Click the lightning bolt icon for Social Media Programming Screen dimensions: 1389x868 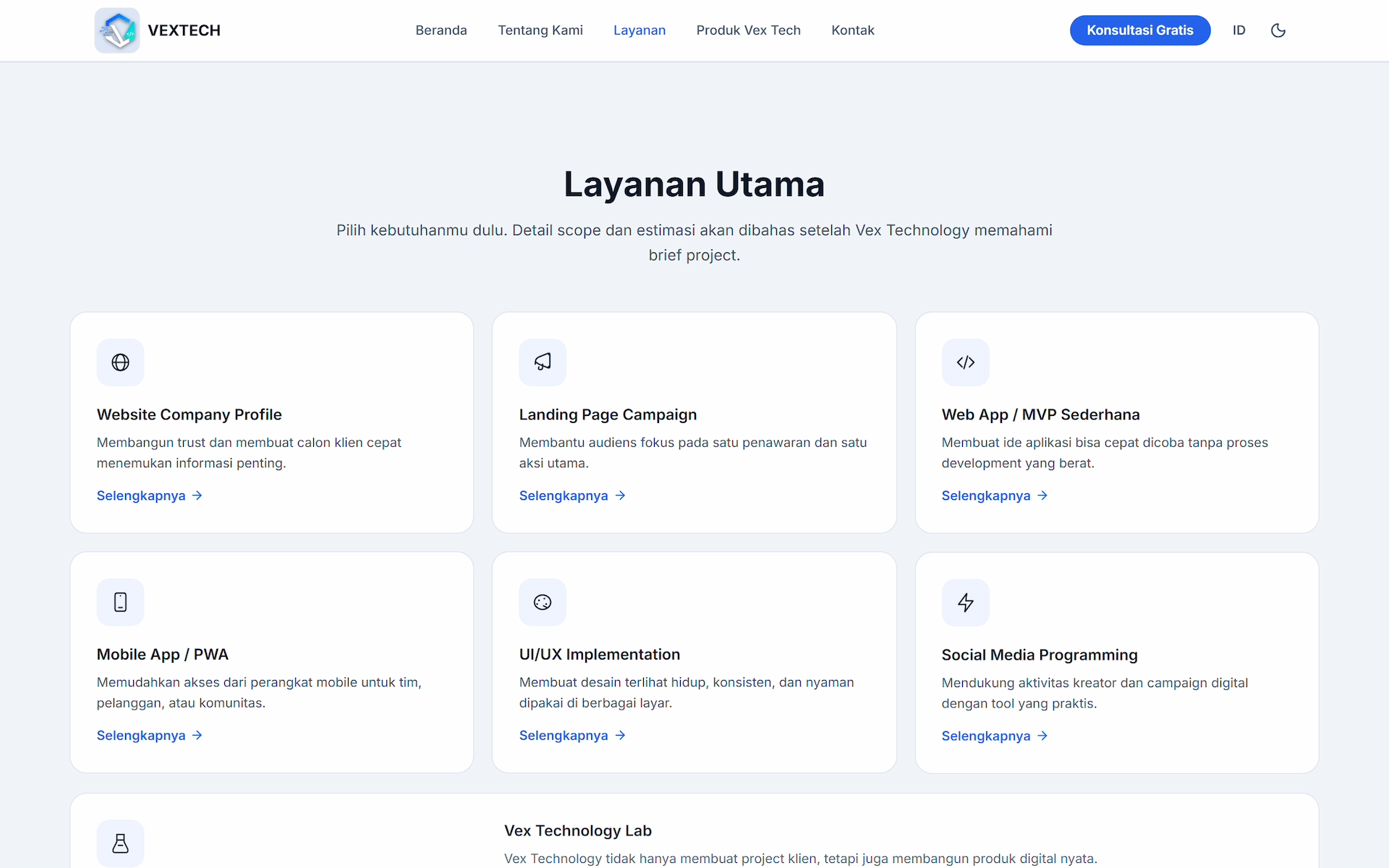coord(966,603)
